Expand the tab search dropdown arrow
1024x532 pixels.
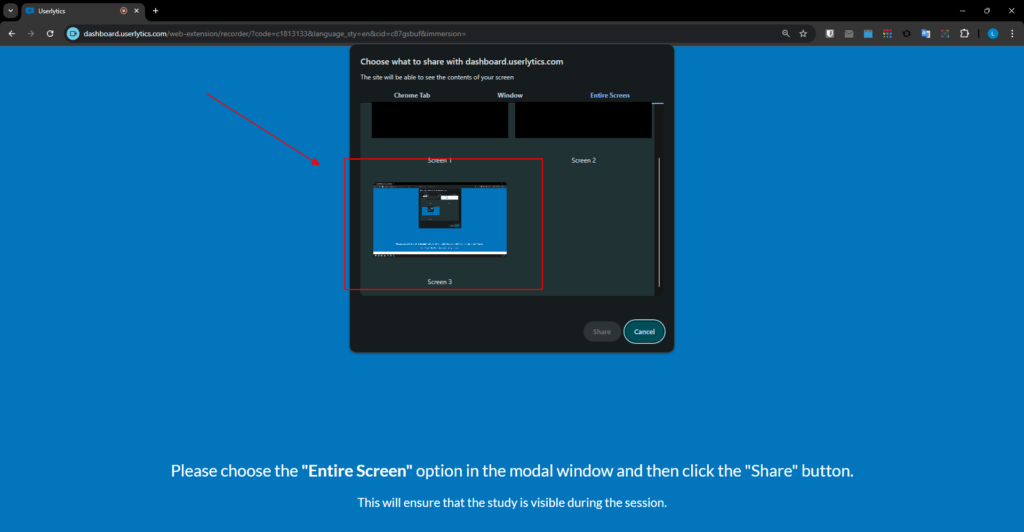[10, 10]
